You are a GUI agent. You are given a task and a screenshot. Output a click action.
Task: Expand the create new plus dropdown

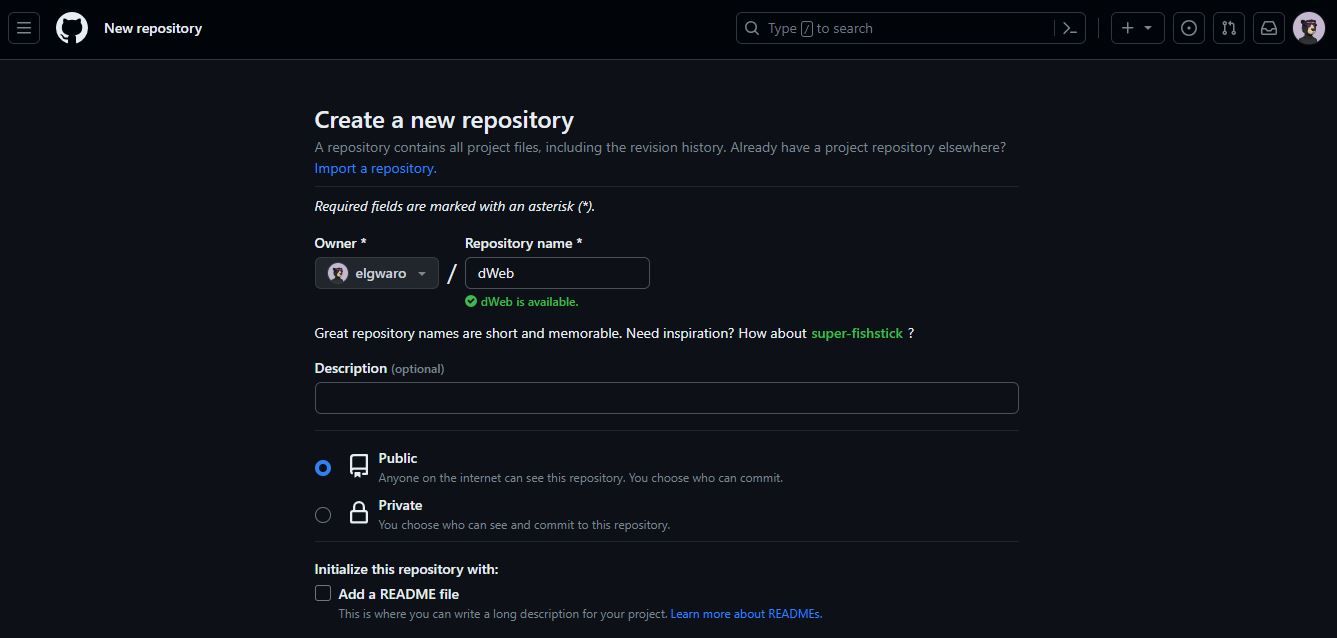1136,27
